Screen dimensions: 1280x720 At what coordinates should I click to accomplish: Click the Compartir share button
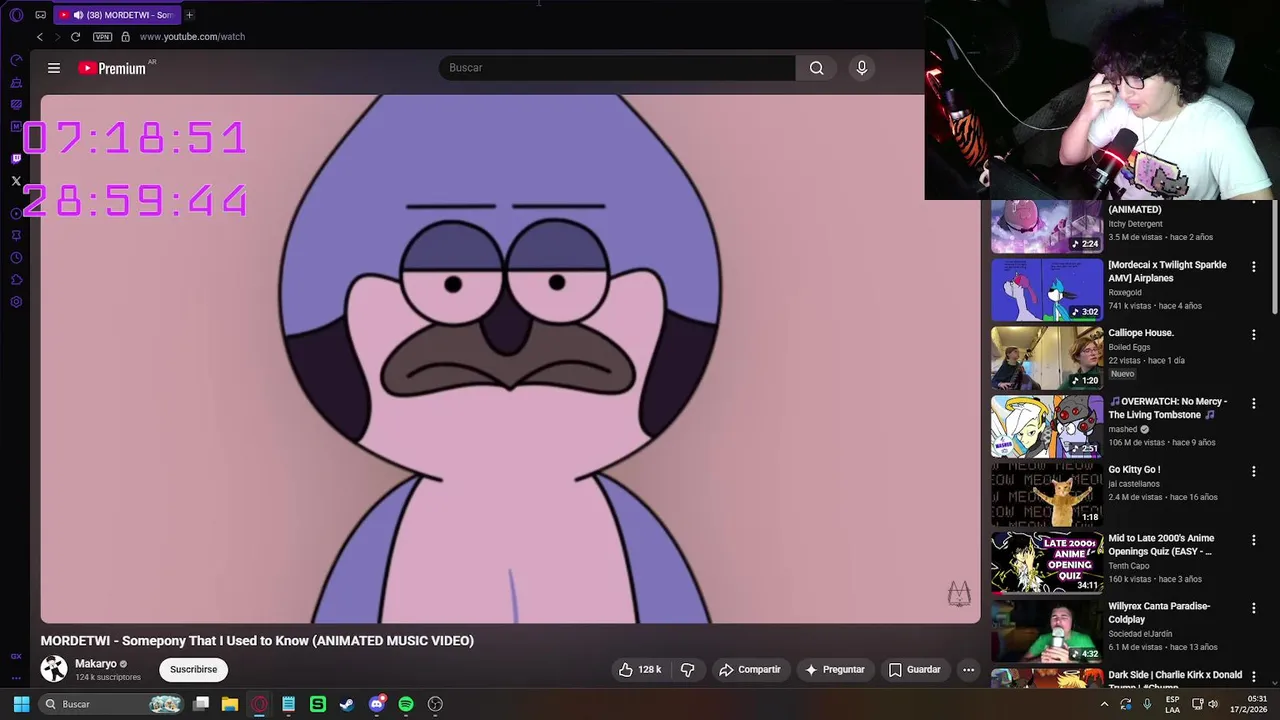[749, 670]
